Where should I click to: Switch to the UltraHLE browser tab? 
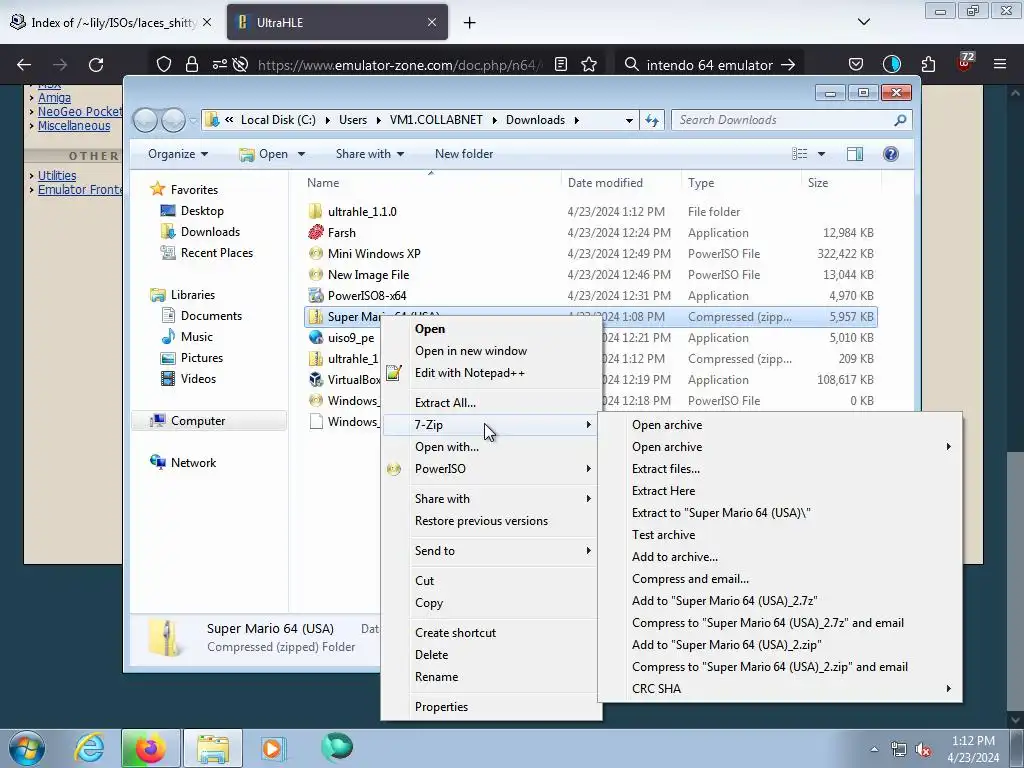(338, 22)
